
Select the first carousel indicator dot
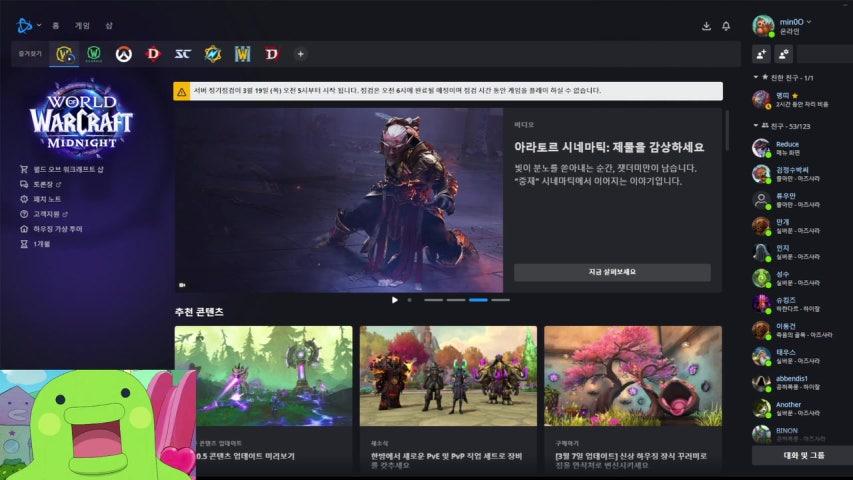click(410, 300)
